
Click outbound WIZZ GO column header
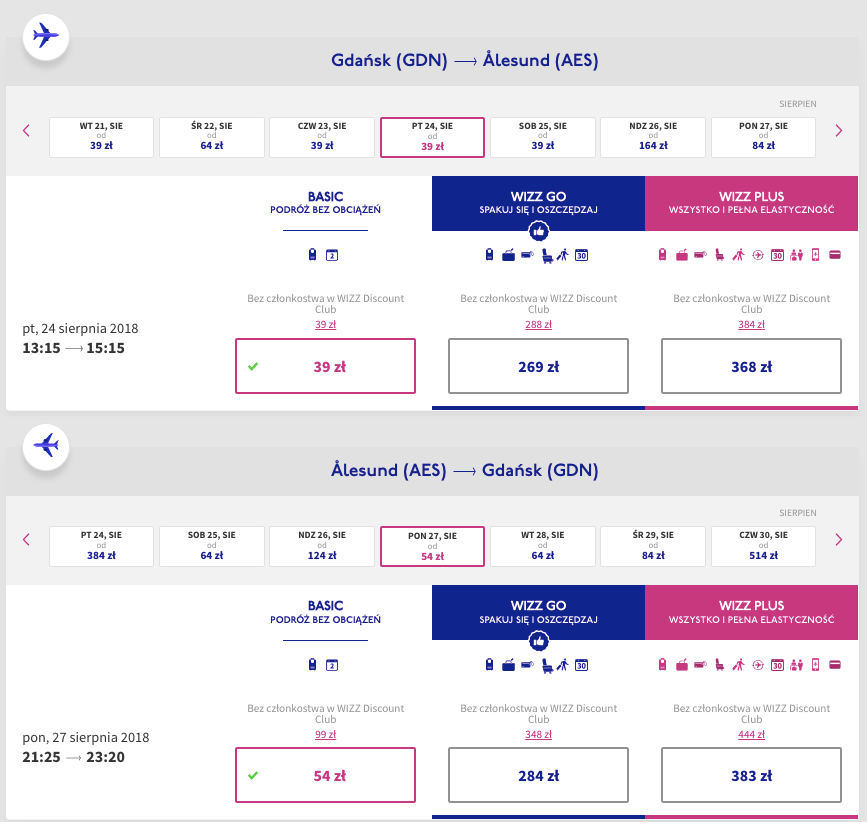(538, 203)
